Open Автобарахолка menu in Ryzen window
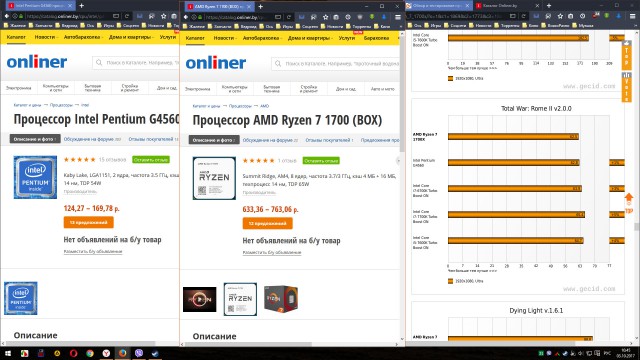 coord(262,38)
